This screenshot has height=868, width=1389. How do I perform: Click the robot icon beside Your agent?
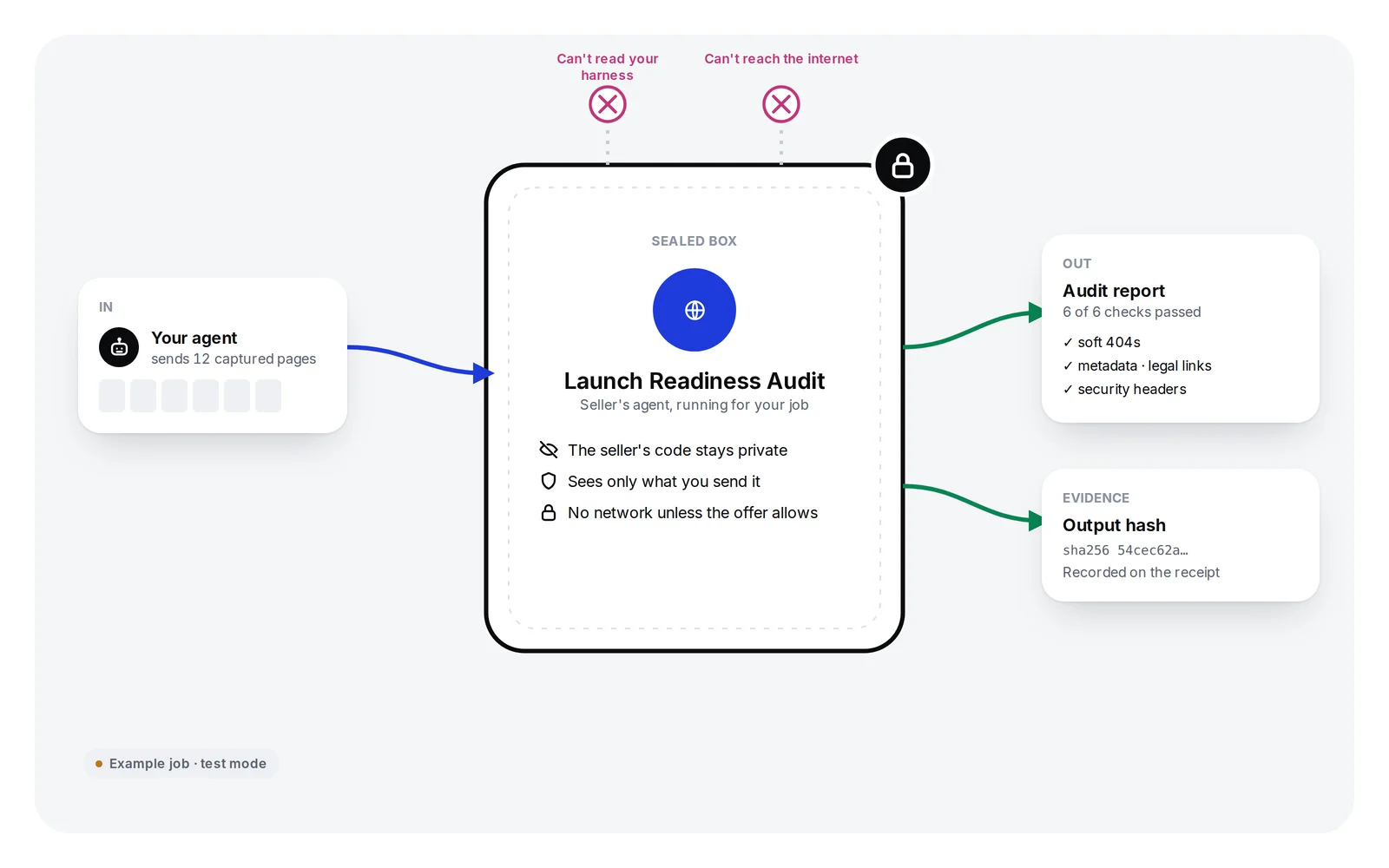(119, 347)
